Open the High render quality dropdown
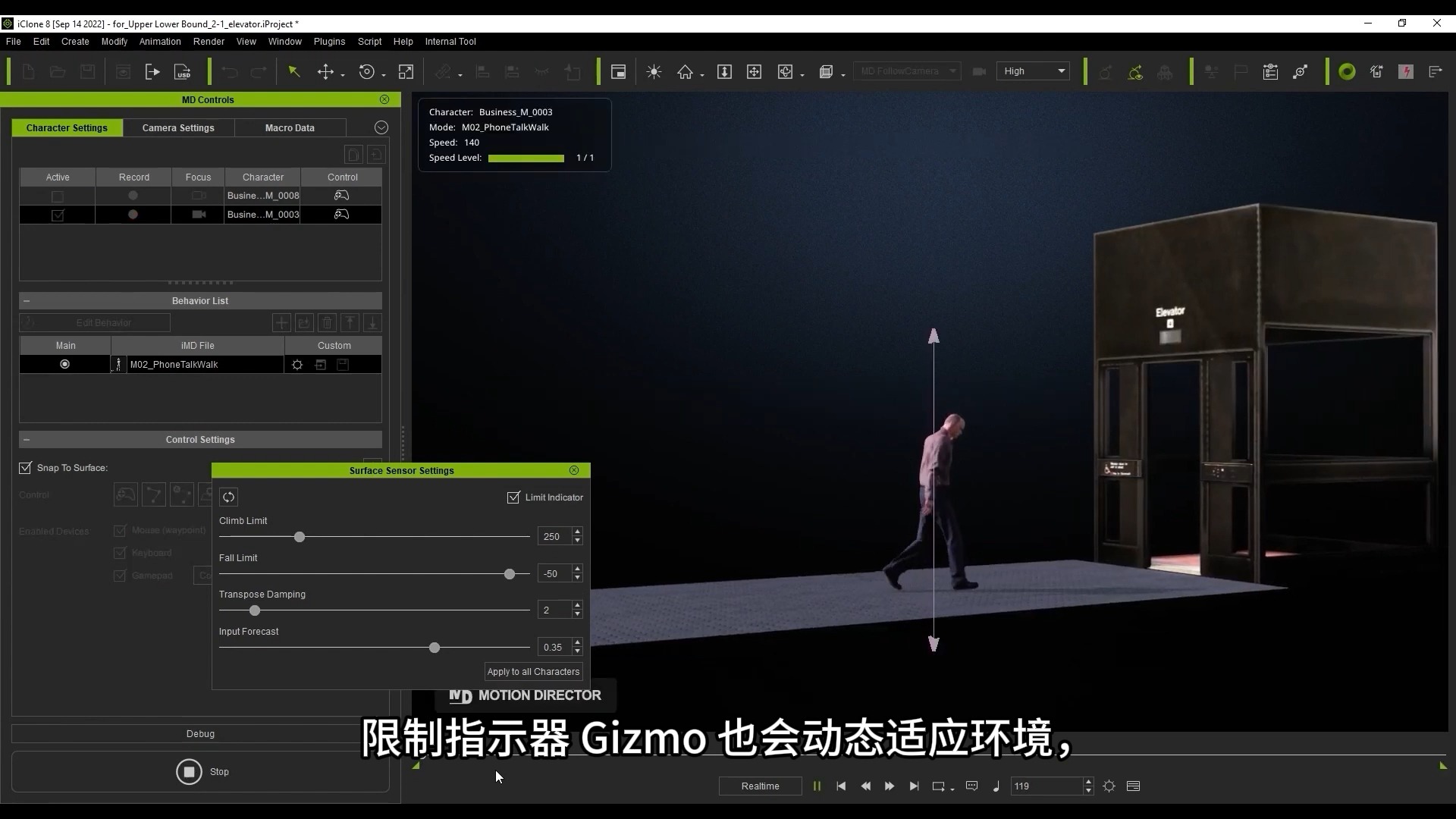The height and width of the screenshot is (819, 1456). click(x=1033, y=71)
